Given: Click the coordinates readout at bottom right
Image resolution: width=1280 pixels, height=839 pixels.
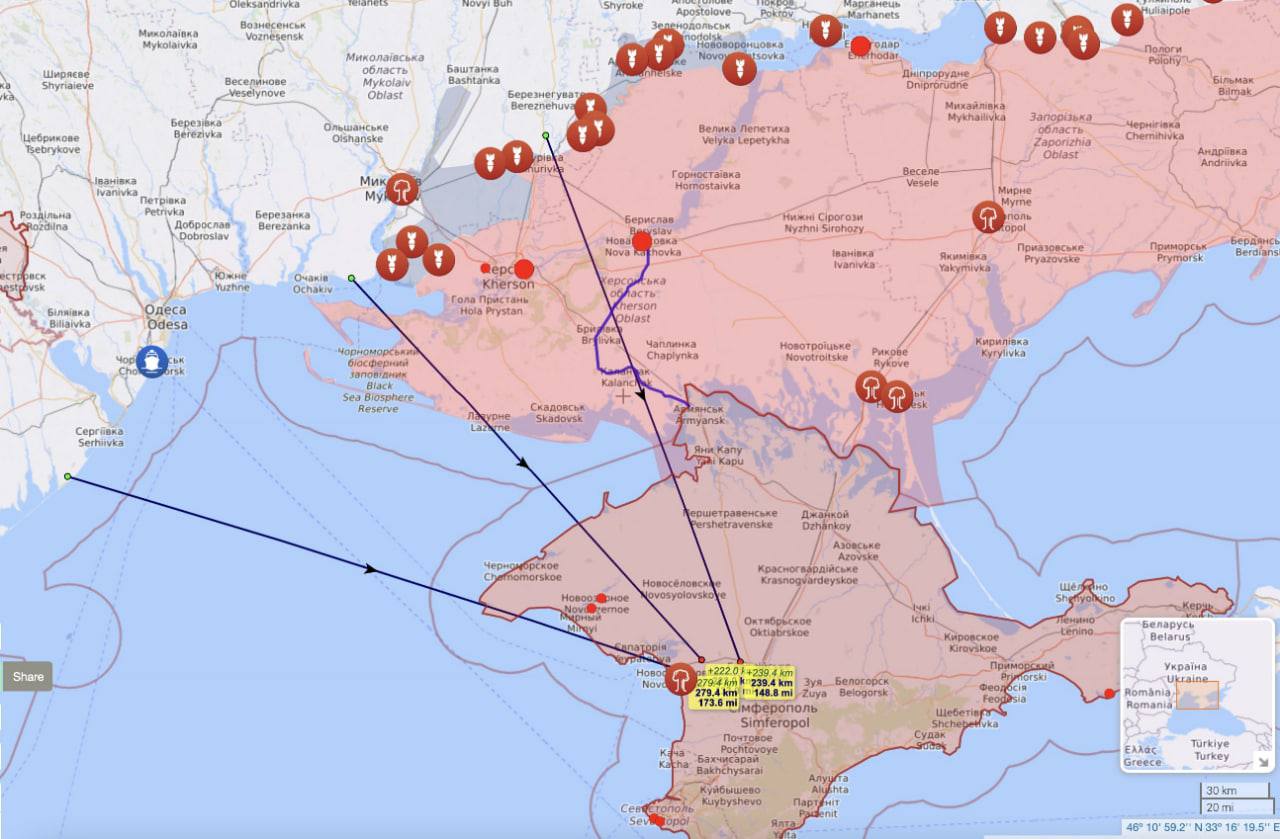Looking at the screenshot, I should (x=1200, y=827).
